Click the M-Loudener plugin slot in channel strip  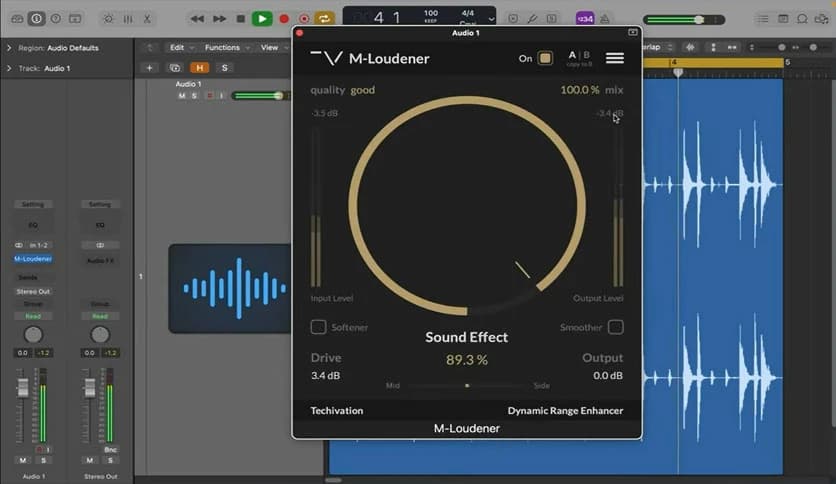pyautogui.click(x=33, y=258)
